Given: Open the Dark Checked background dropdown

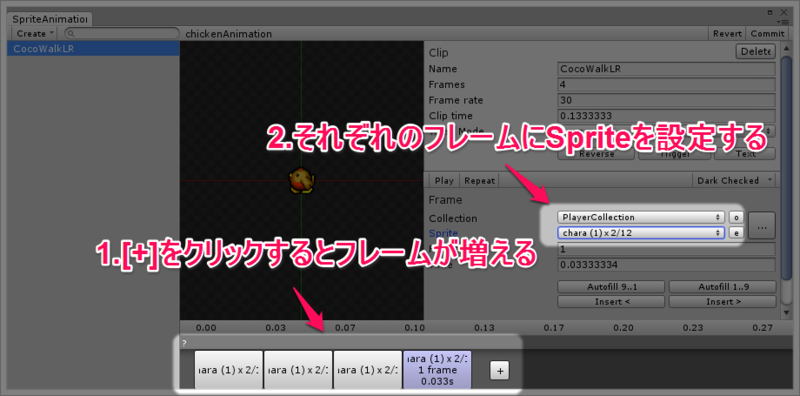Looking at the screenshot, I should [x=733, y=181].
